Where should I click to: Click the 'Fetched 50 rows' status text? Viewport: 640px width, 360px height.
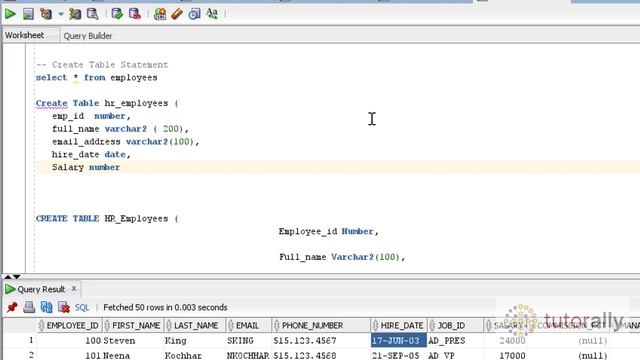click(165, 307)
